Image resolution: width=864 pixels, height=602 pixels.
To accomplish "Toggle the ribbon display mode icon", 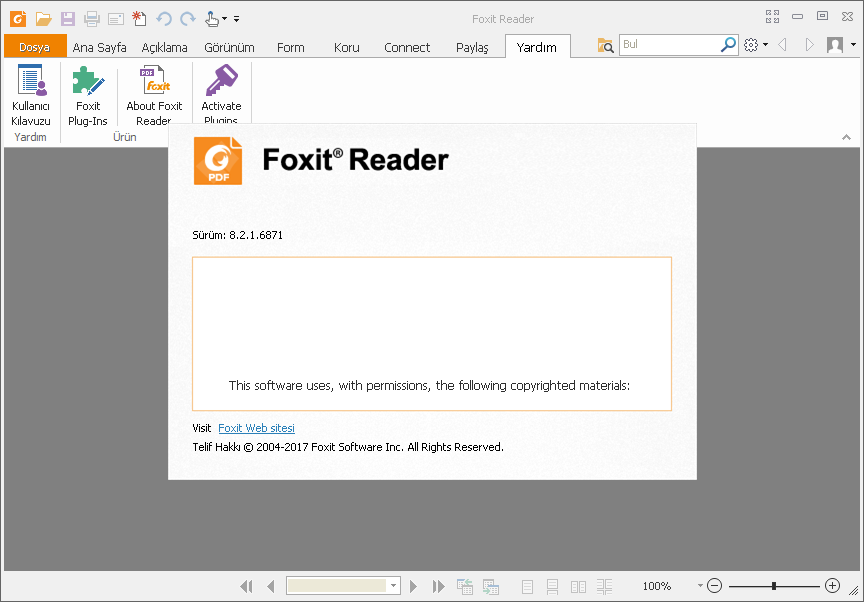I will point(773,17).
